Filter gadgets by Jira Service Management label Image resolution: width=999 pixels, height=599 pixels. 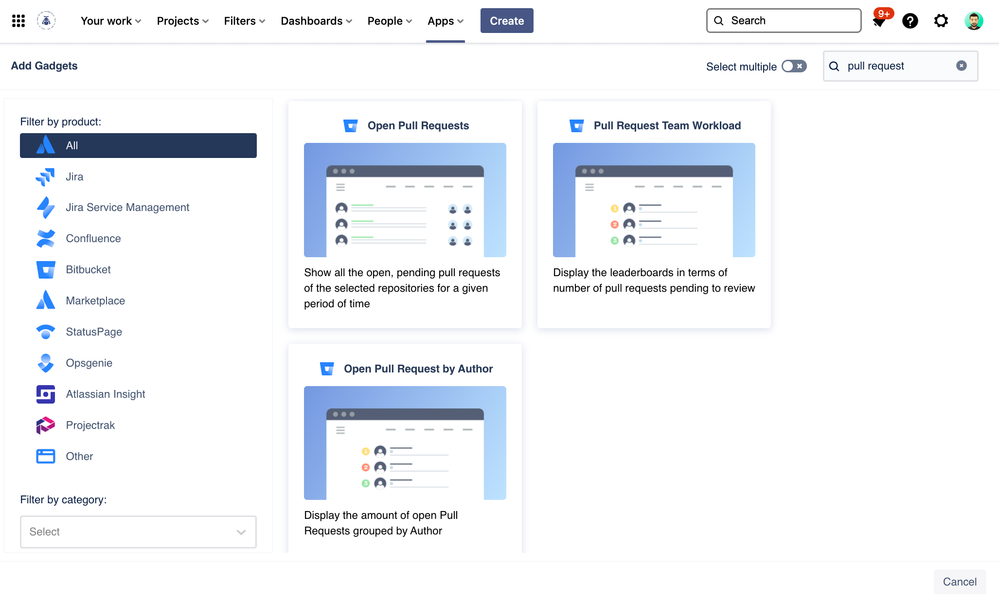127,208
